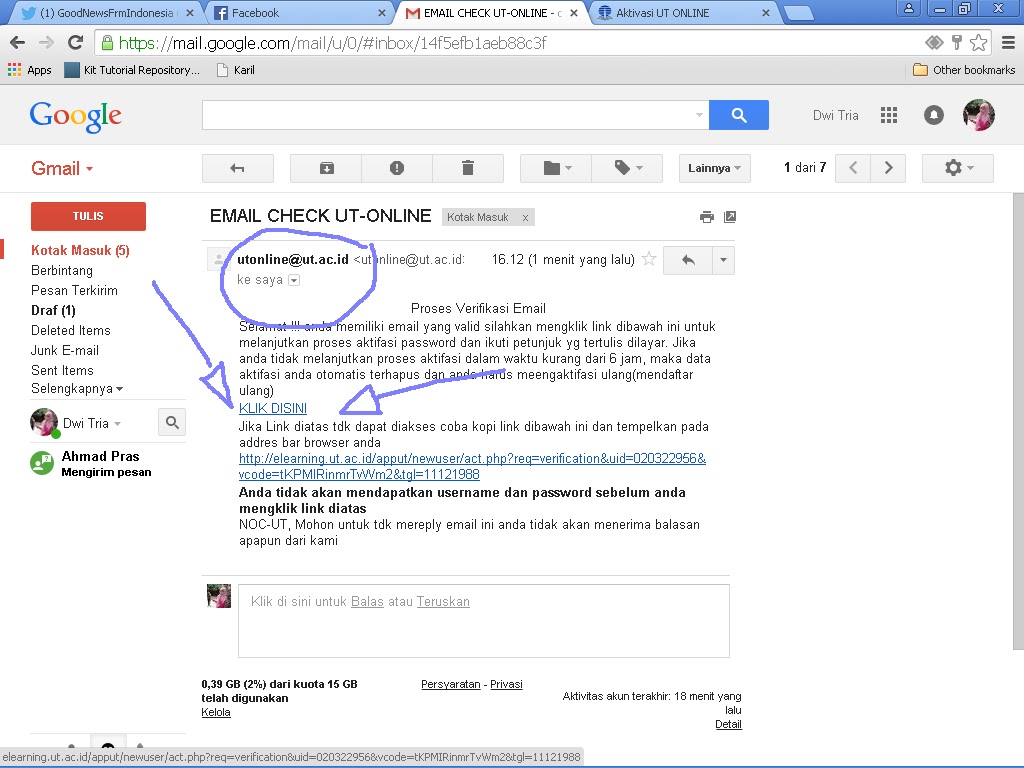Report this email as spam
Screen dimensions: 1024x768
tap(396, 168)
